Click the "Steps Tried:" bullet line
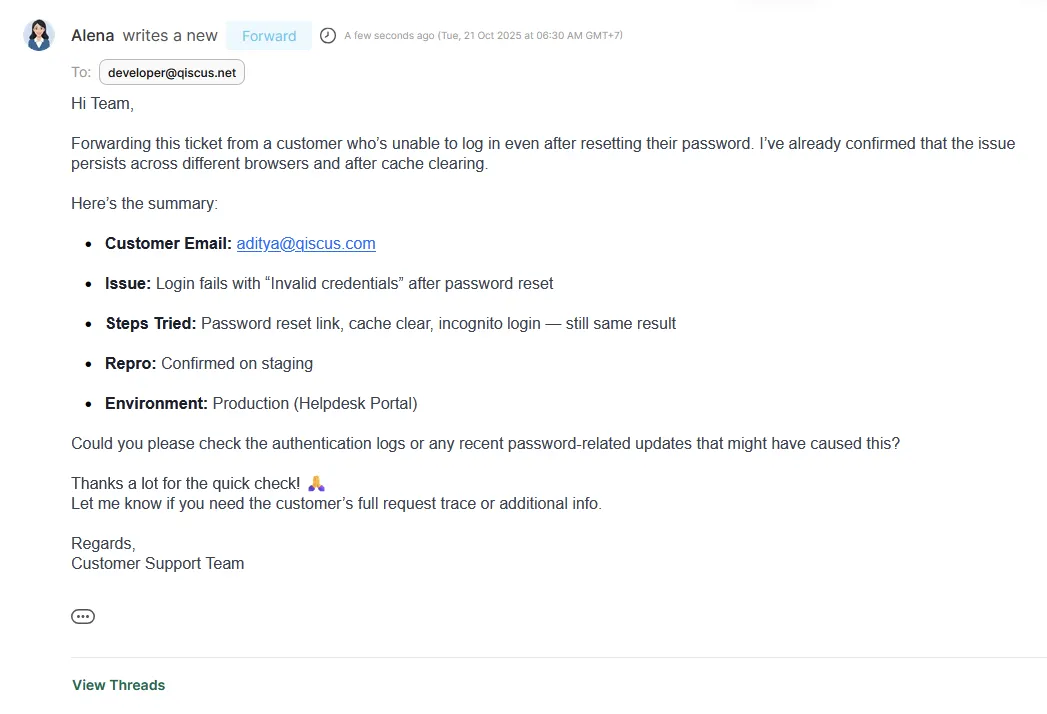 click(390, 323)
